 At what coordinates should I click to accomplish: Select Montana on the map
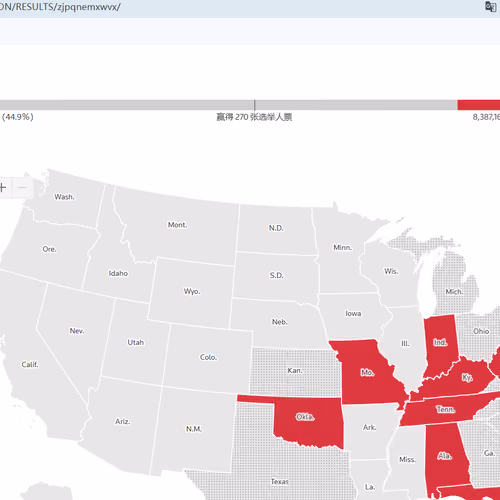pyautogui.click(x=177, y=225)
